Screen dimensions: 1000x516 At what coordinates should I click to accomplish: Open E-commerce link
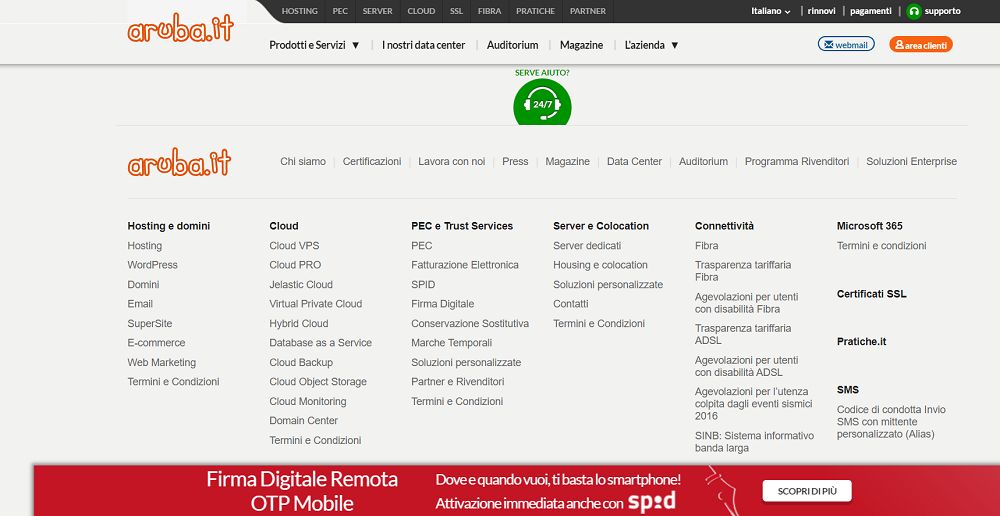(x=156, y=343)
